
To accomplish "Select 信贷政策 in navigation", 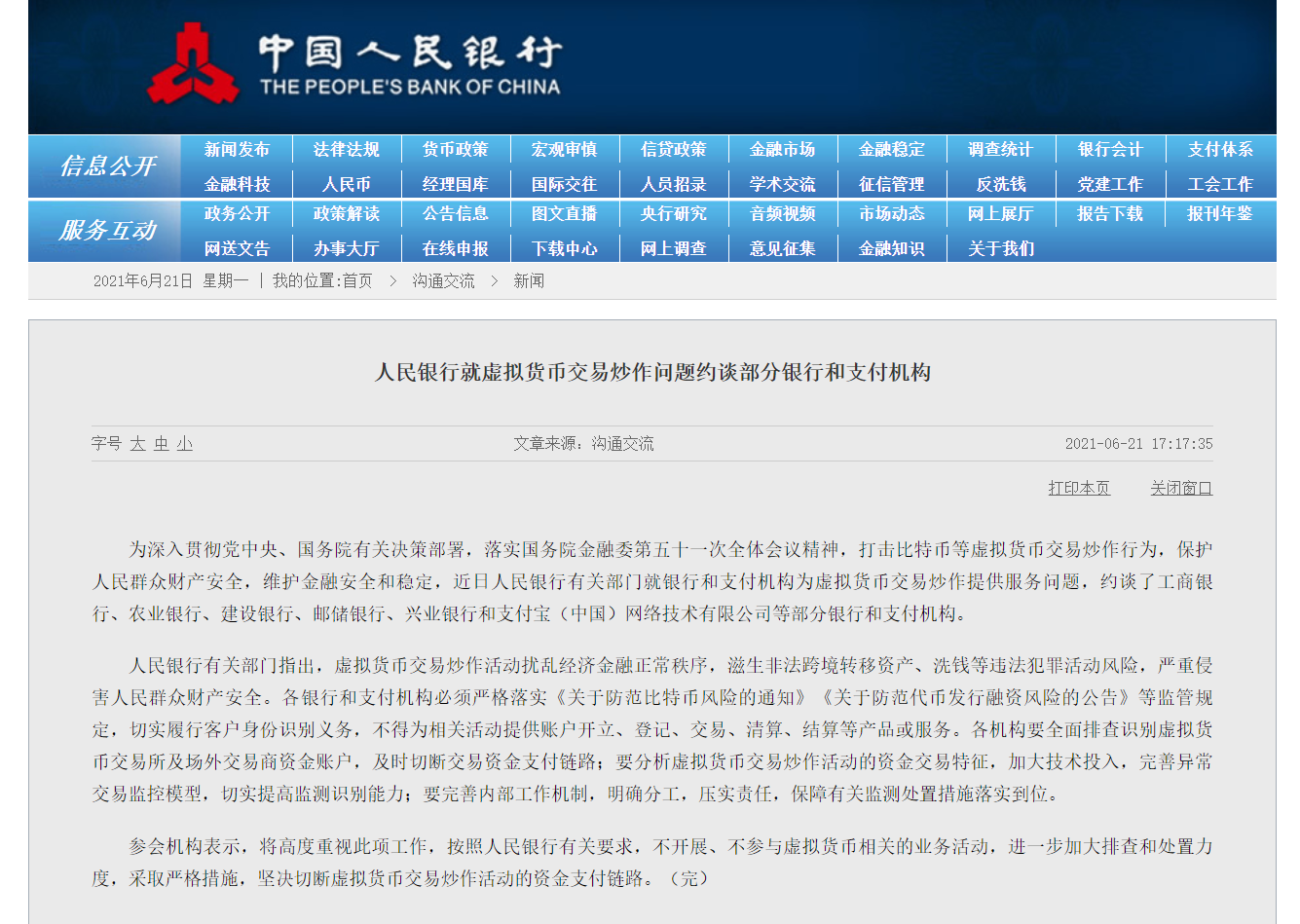I will (673, 149).
